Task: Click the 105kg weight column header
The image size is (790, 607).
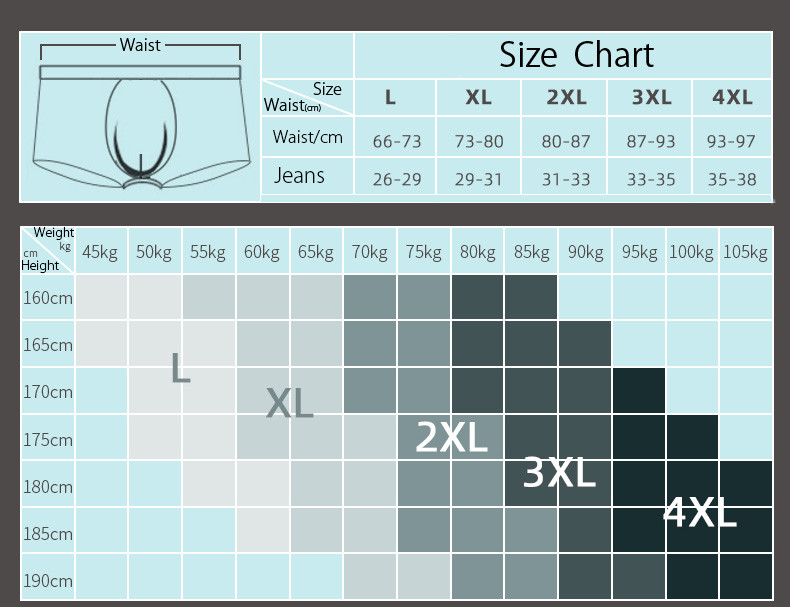Action: coord(745,253)
